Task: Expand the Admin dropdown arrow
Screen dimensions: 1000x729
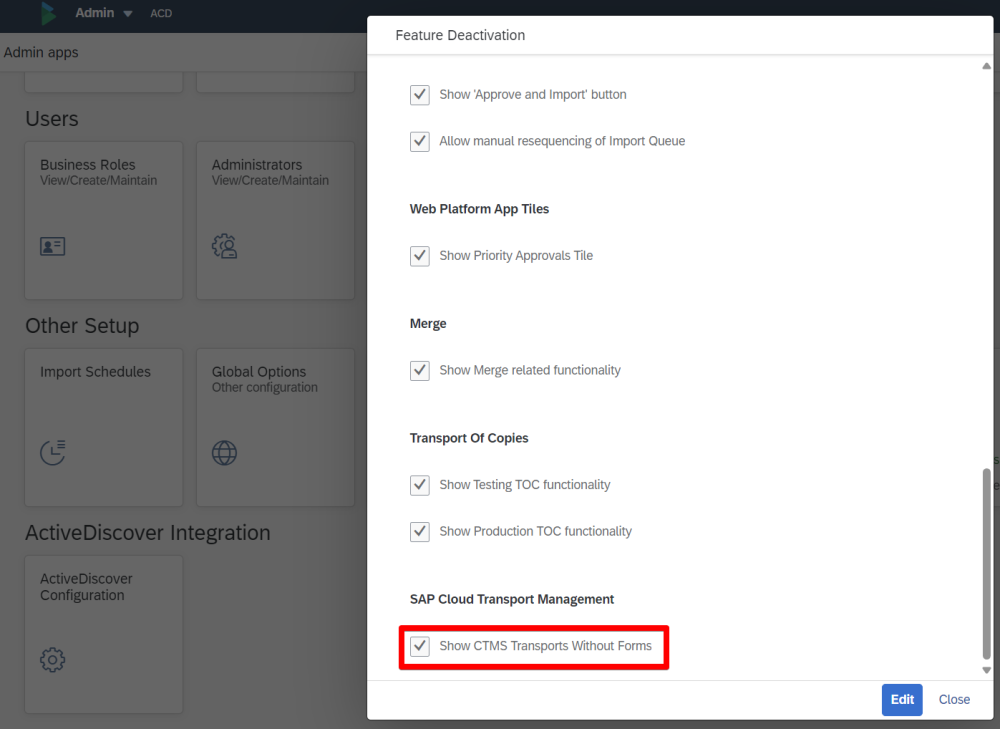Action: coord(127,14)
